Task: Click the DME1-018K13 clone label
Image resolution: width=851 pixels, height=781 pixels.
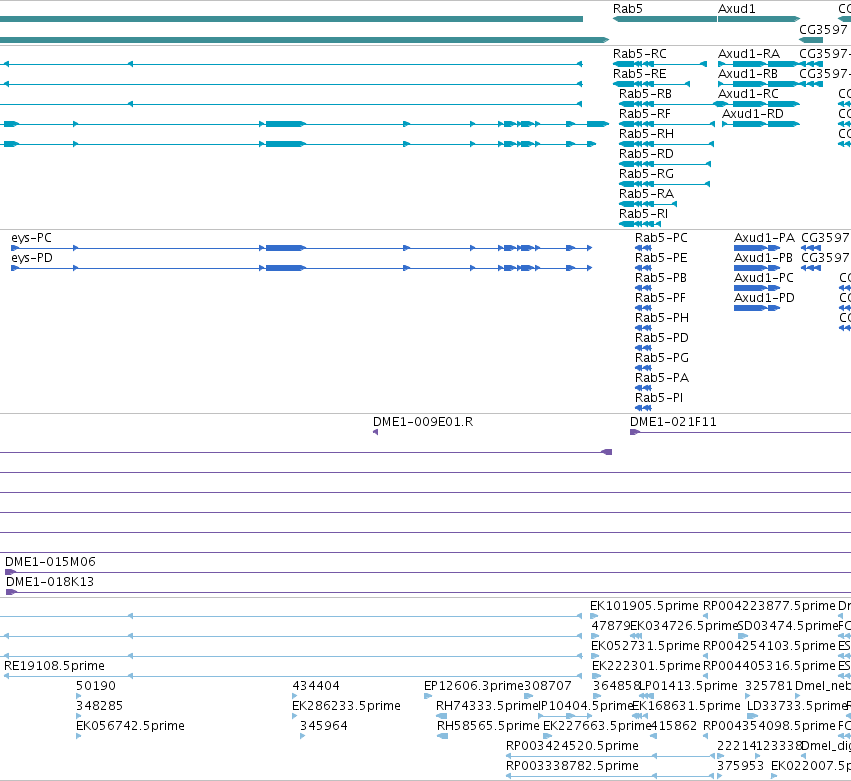Action: pyautogui.click(x=50, y=582)
